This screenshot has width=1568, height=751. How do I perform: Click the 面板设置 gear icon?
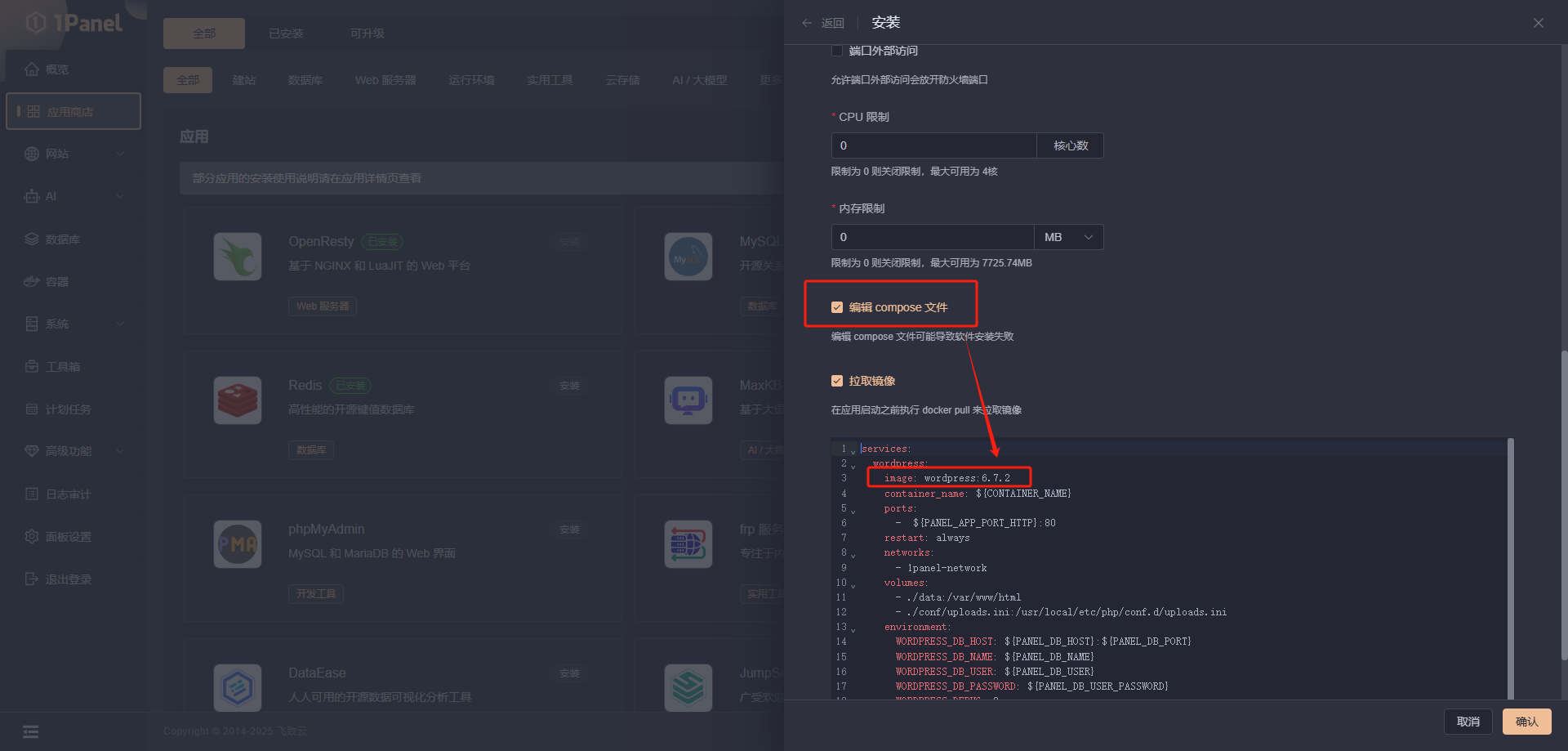click(32, 537)
